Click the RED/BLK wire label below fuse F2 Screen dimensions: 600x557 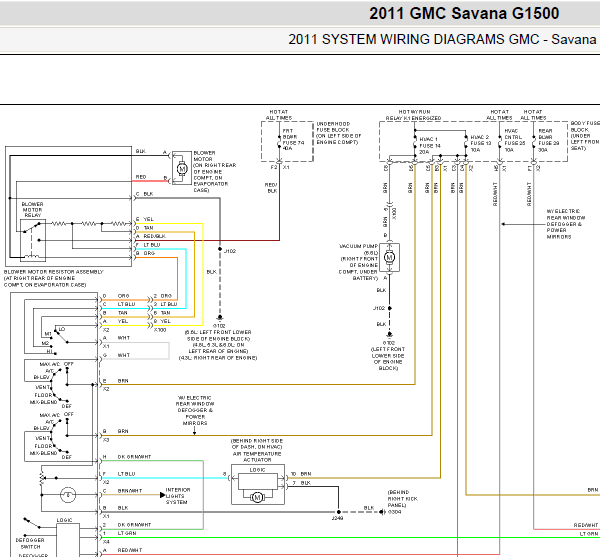[271, 188]
